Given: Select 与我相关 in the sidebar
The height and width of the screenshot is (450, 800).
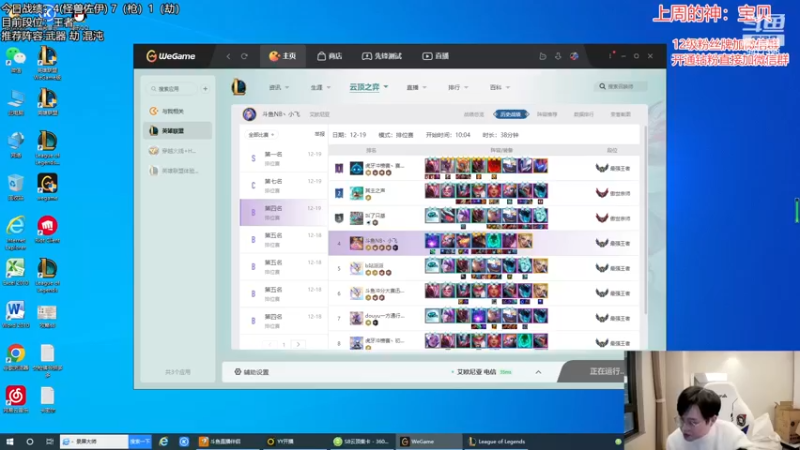Looking at the screenshot, I should 178,111.
